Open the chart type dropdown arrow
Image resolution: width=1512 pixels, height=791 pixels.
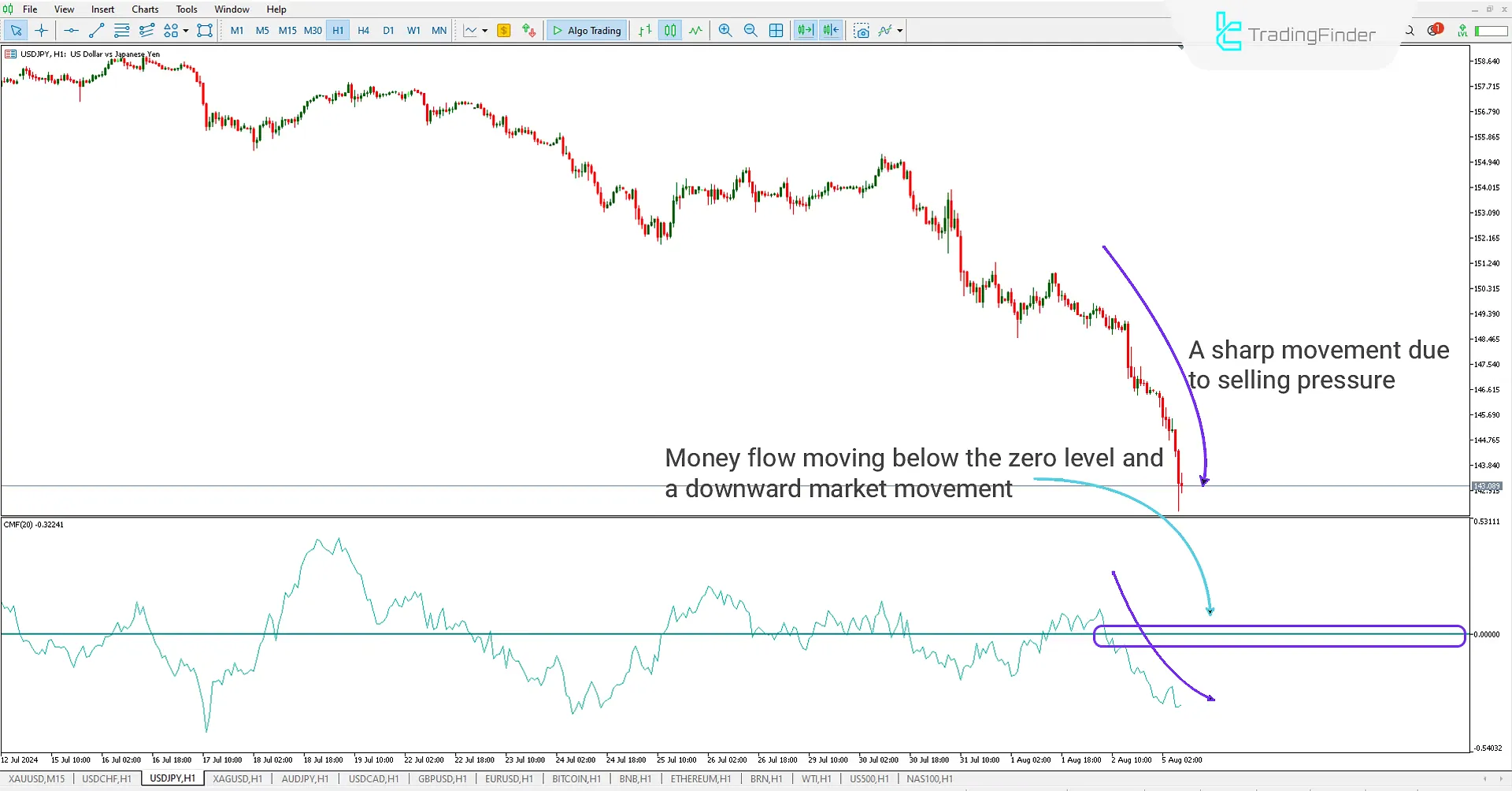[484, 30]
